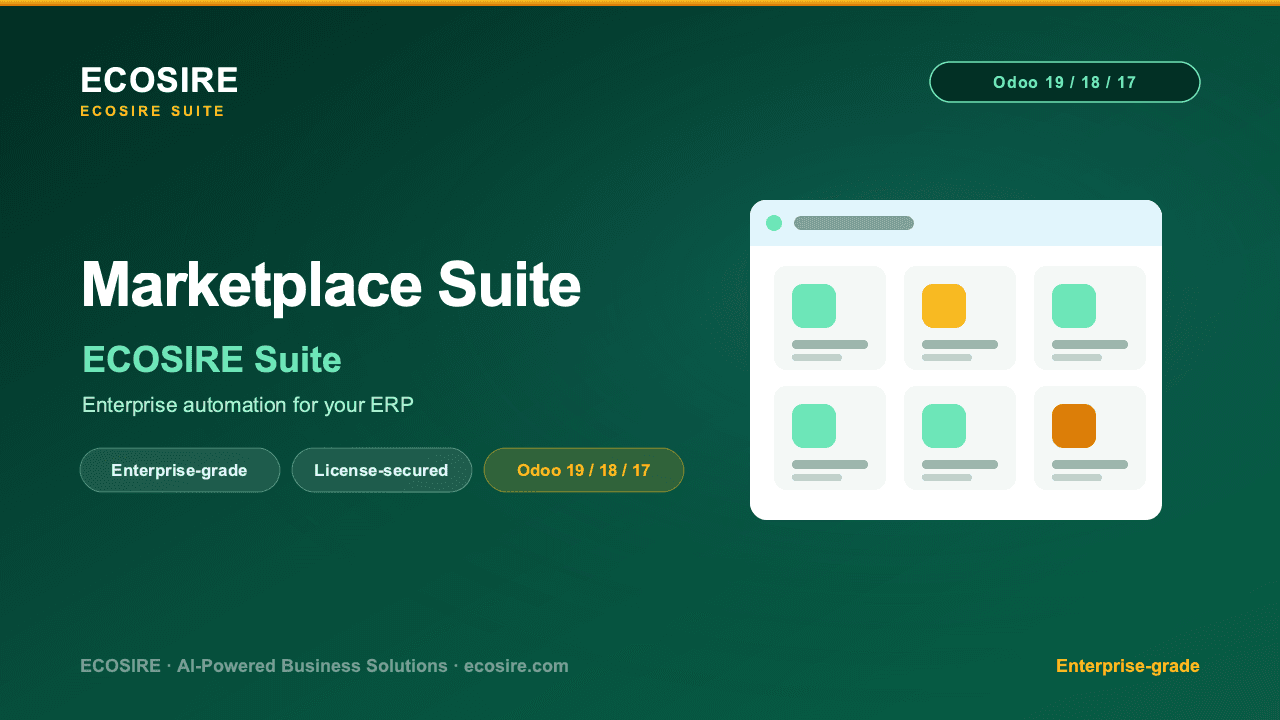1280x720 pixels.
Task: Click the Marketplace Suite heading
Action: coord(331,285)
